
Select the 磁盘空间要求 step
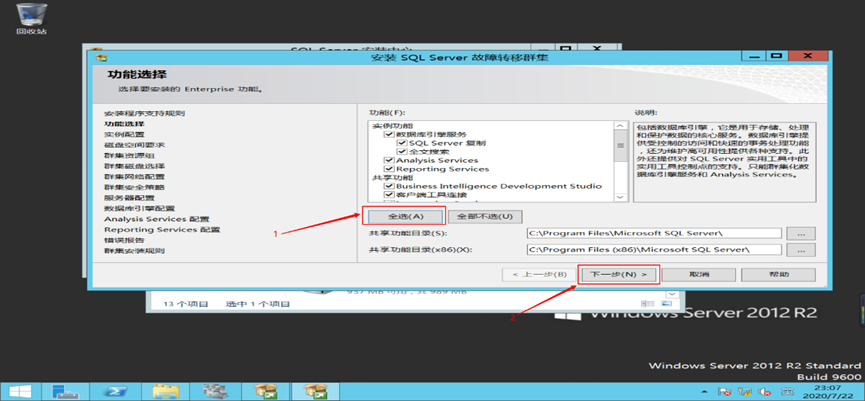click(134, 145)
